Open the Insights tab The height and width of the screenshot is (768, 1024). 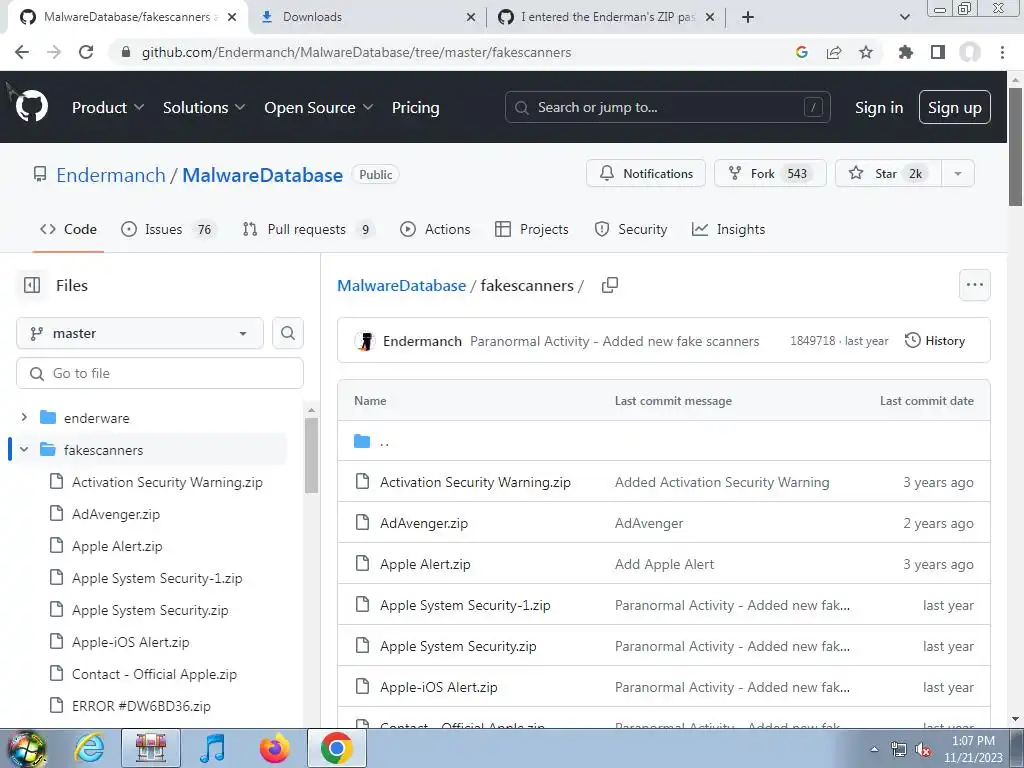(728, 229)
